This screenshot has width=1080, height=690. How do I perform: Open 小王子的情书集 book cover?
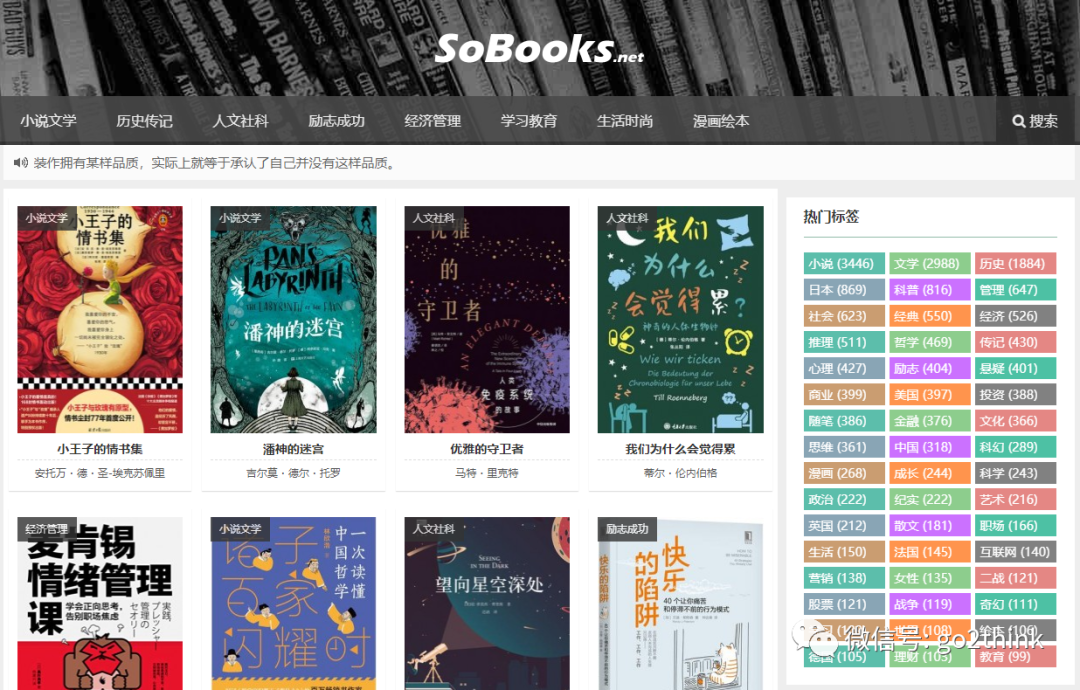tap(100, 320)
